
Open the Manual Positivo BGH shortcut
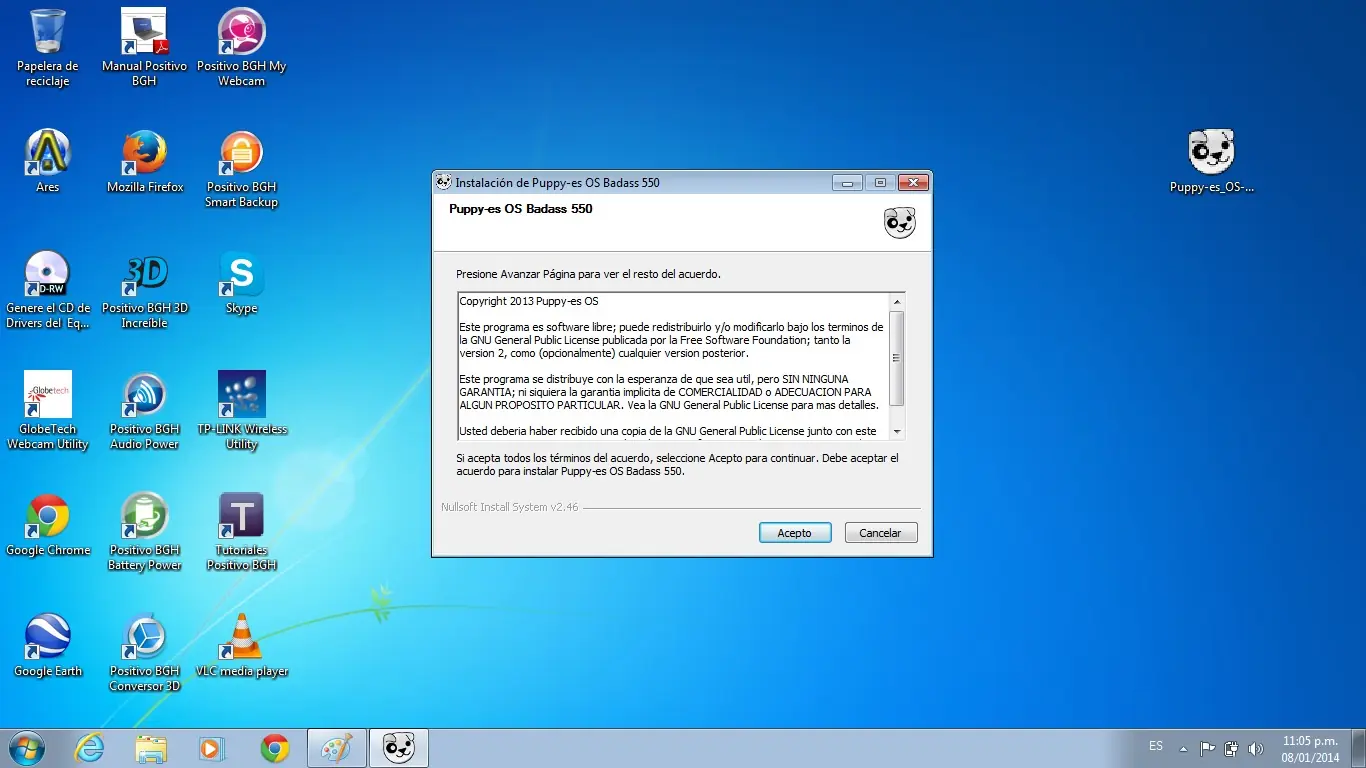point(144,47)
